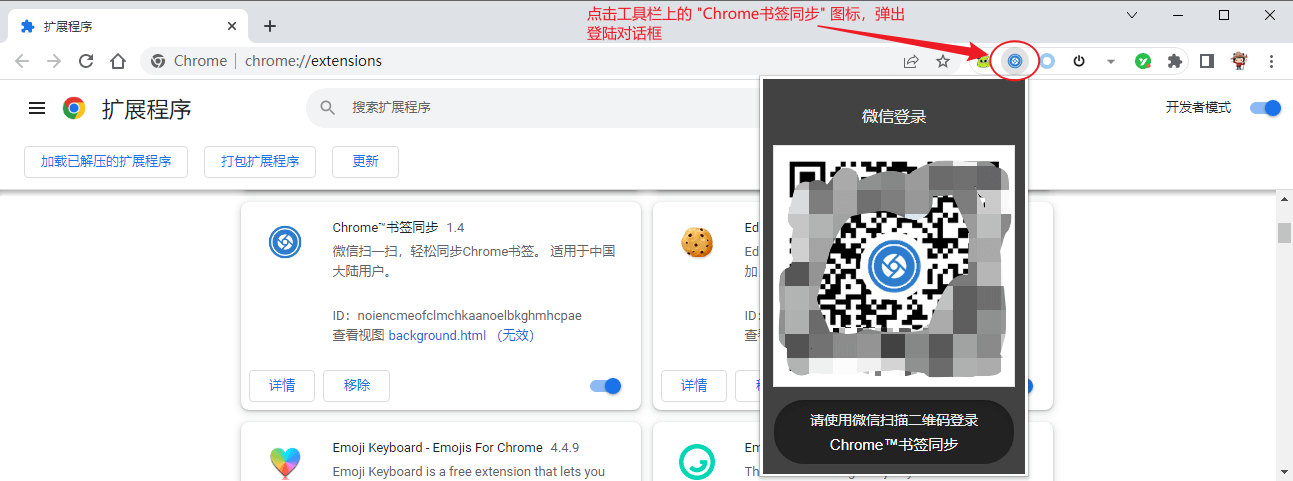The width and height of the screenshot is (1293, 481).
Task: Click the light blue ring extension icon
Action: click(1047, 61)
